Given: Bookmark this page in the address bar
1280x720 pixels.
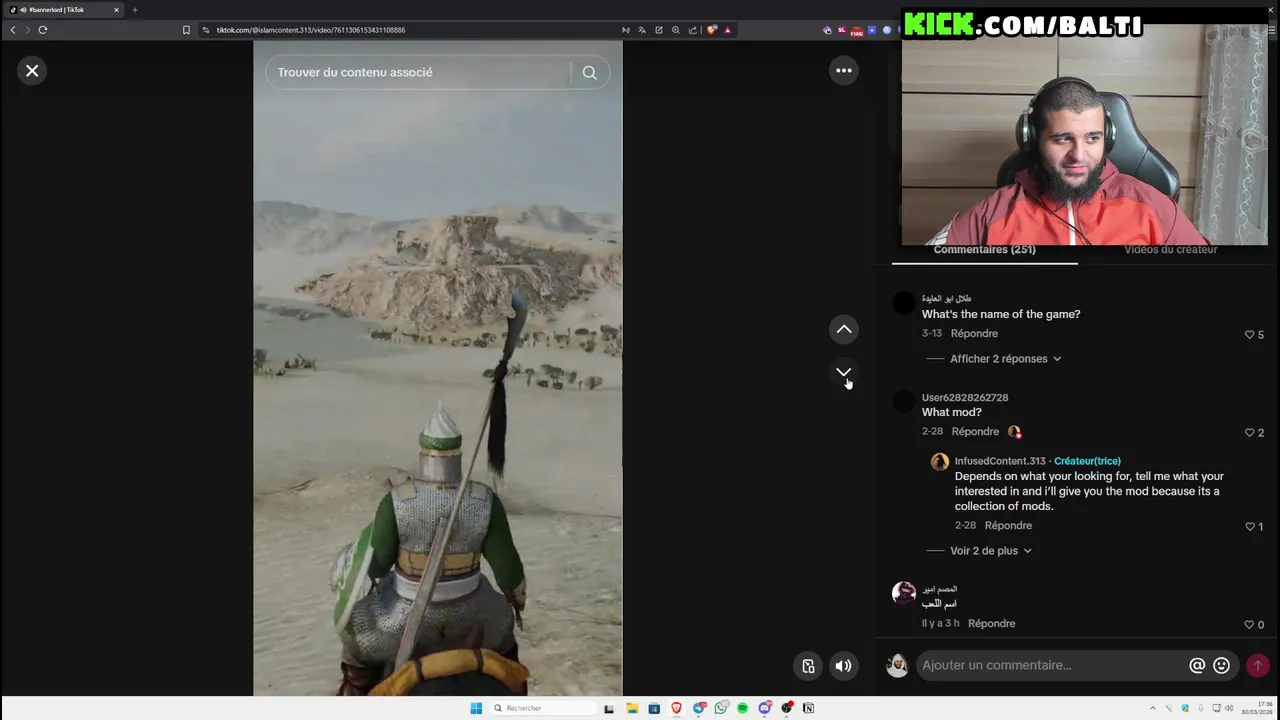Looking at the screenshot, I should (186, 30).
